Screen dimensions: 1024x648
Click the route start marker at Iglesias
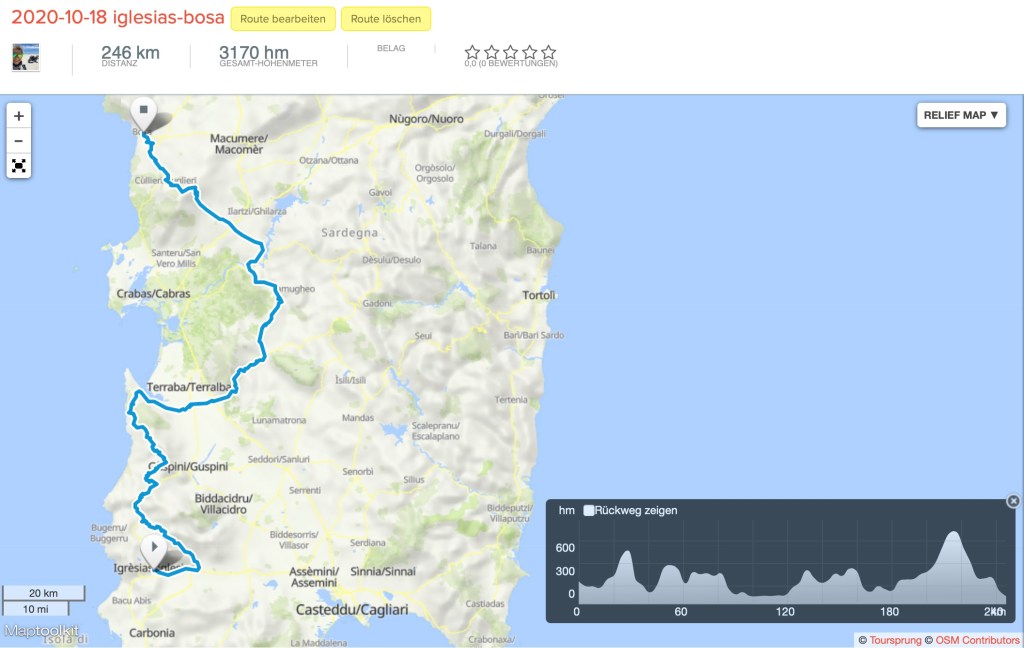coord(153,549)
